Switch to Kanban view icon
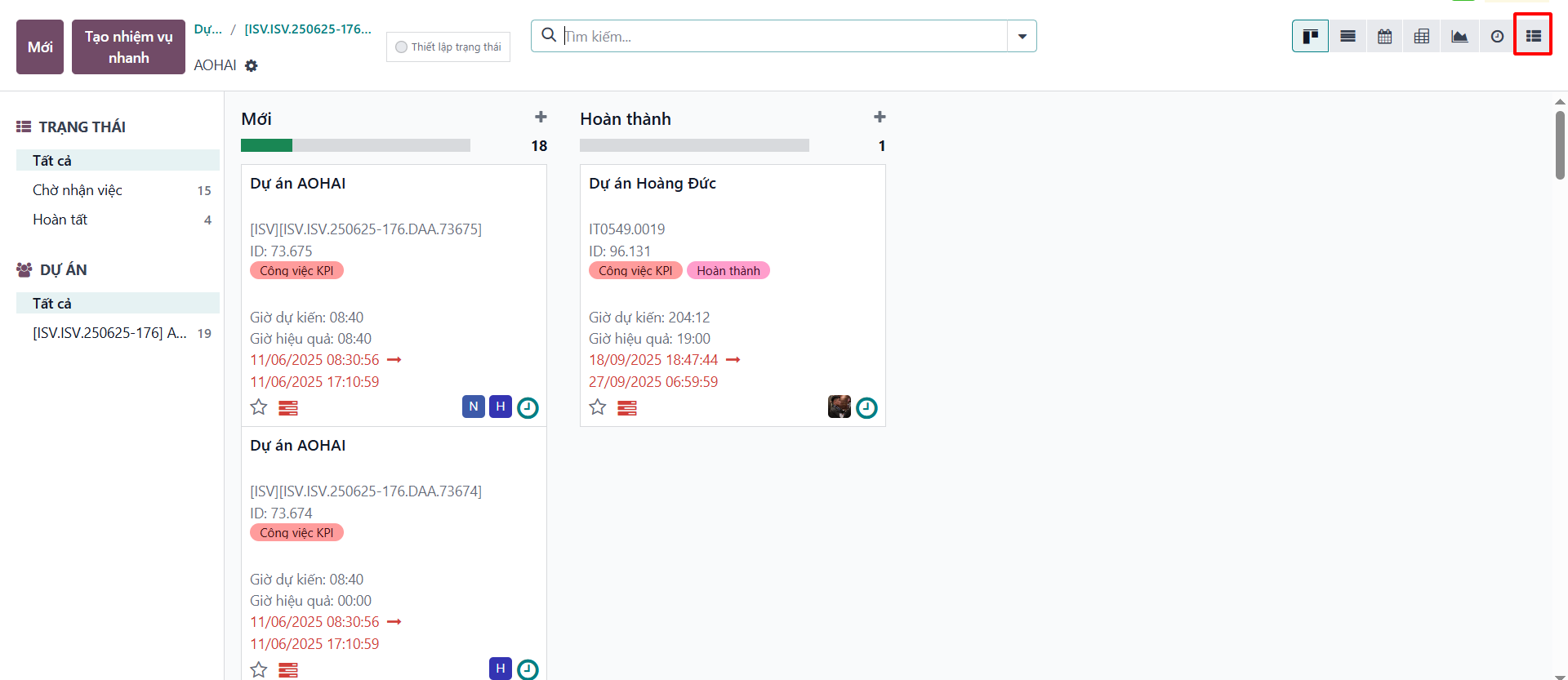This screenshot has width=1568, height=680. coord(1310,36)
